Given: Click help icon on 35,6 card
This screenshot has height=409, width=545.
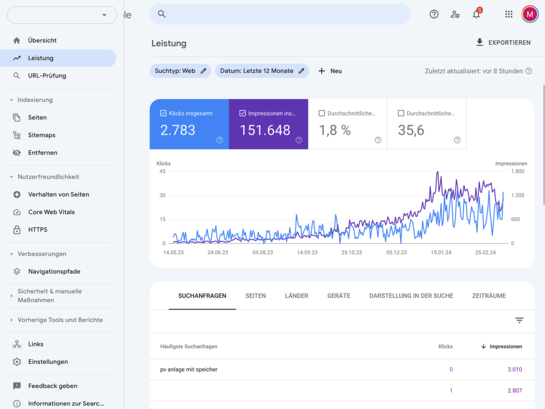Looking at the screenshot, I should click(457, 140).
